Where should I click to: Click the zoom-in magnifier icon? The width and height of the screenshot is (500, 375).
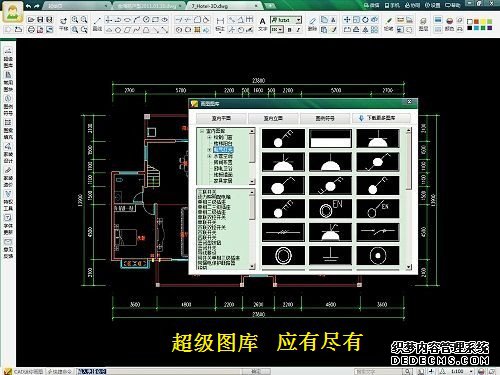(x=75, y=20)
